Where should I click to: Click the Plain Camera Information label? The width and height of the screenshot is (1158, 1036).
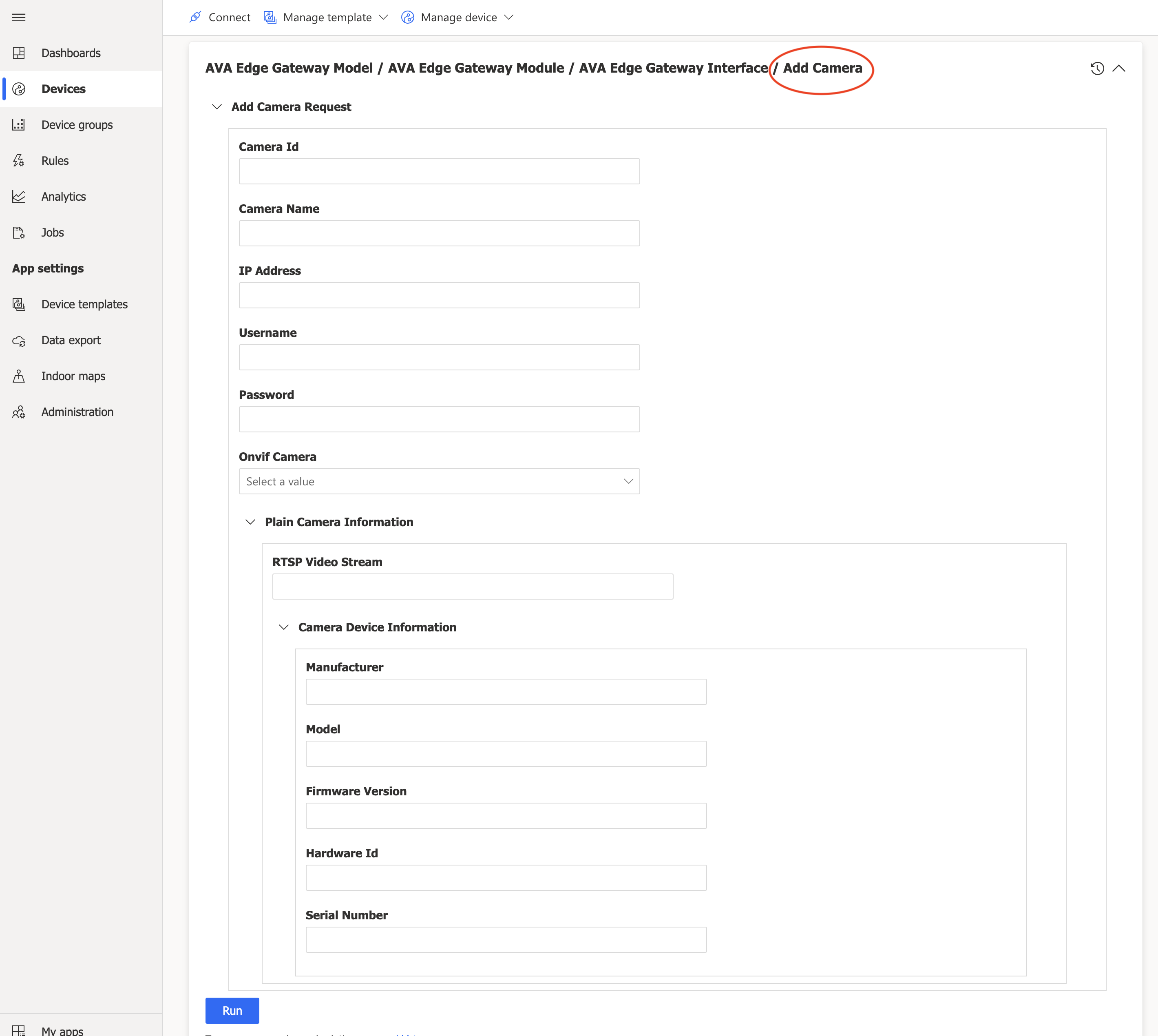point(339,522)
